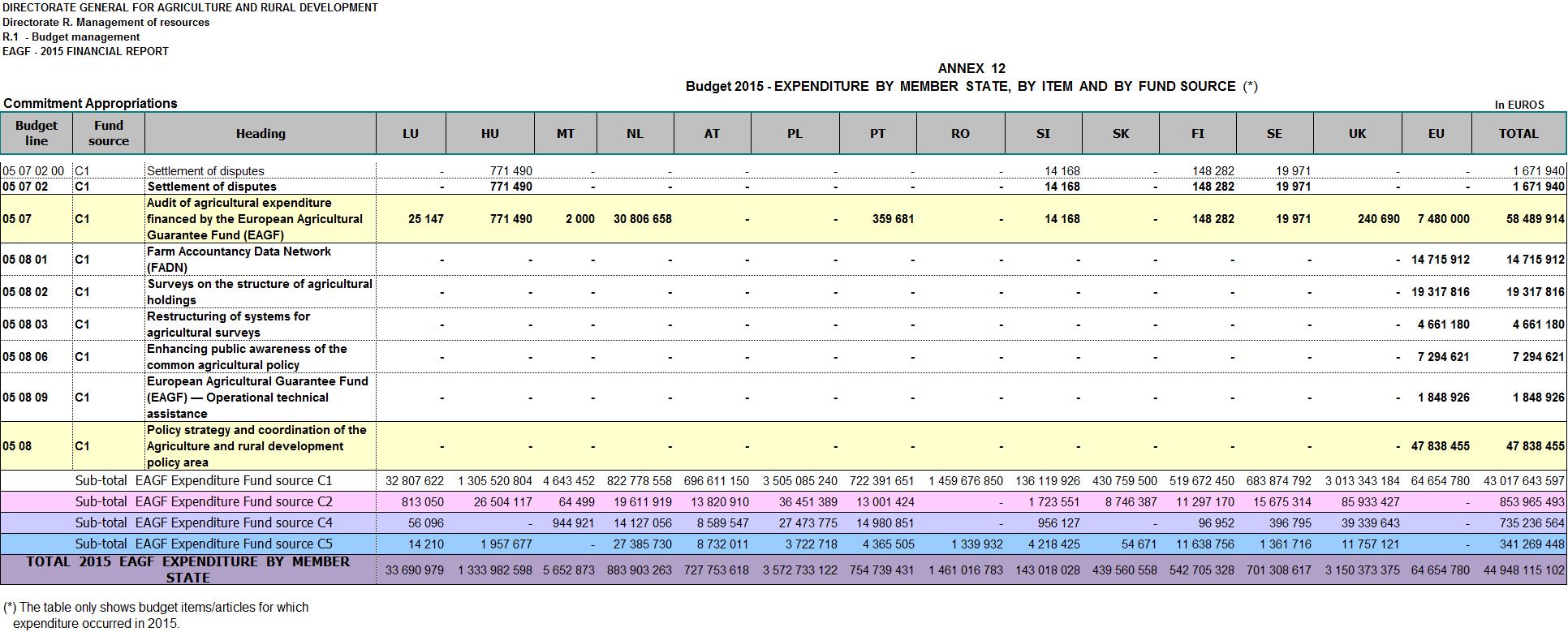
Task: Click the TOTAL 2015 EAGF EXPENDITURE BY MEMBER STATE label
Action: click(x=188, y=570)
